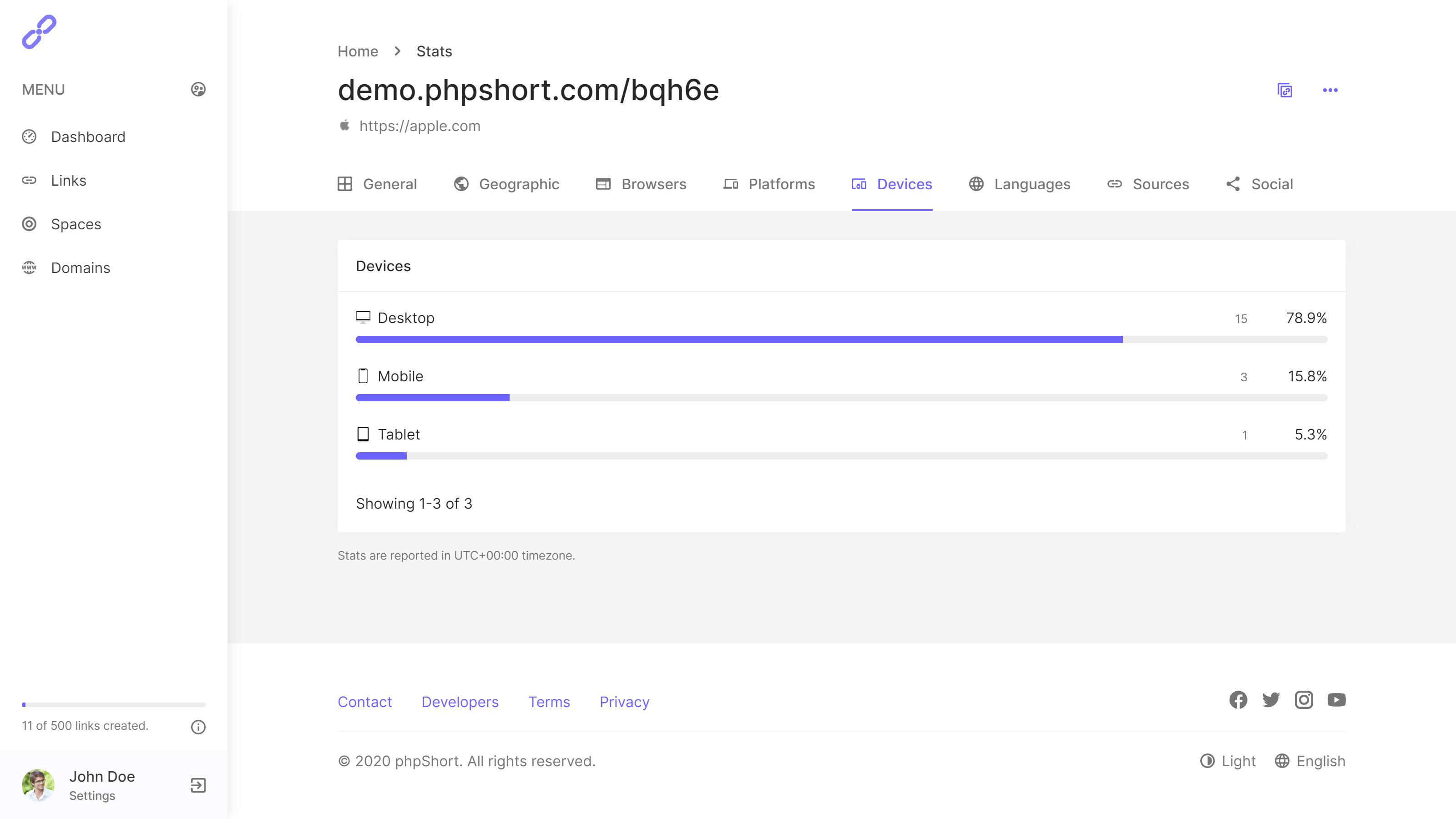Open the Facebook social icon
Screen dimensions: 1456x819
tap(1238, 700)
